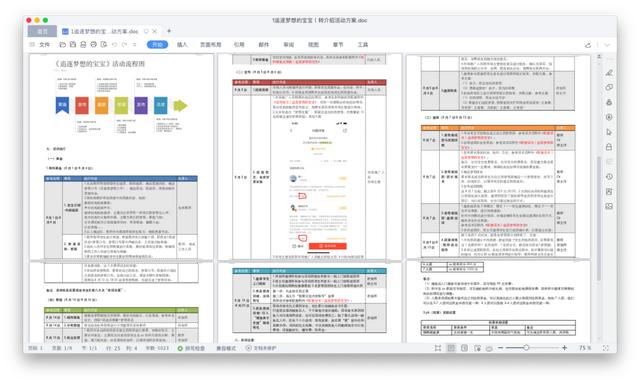Switch to the 视图 View tab
This screenshot has height=384, width=640.
313,44
